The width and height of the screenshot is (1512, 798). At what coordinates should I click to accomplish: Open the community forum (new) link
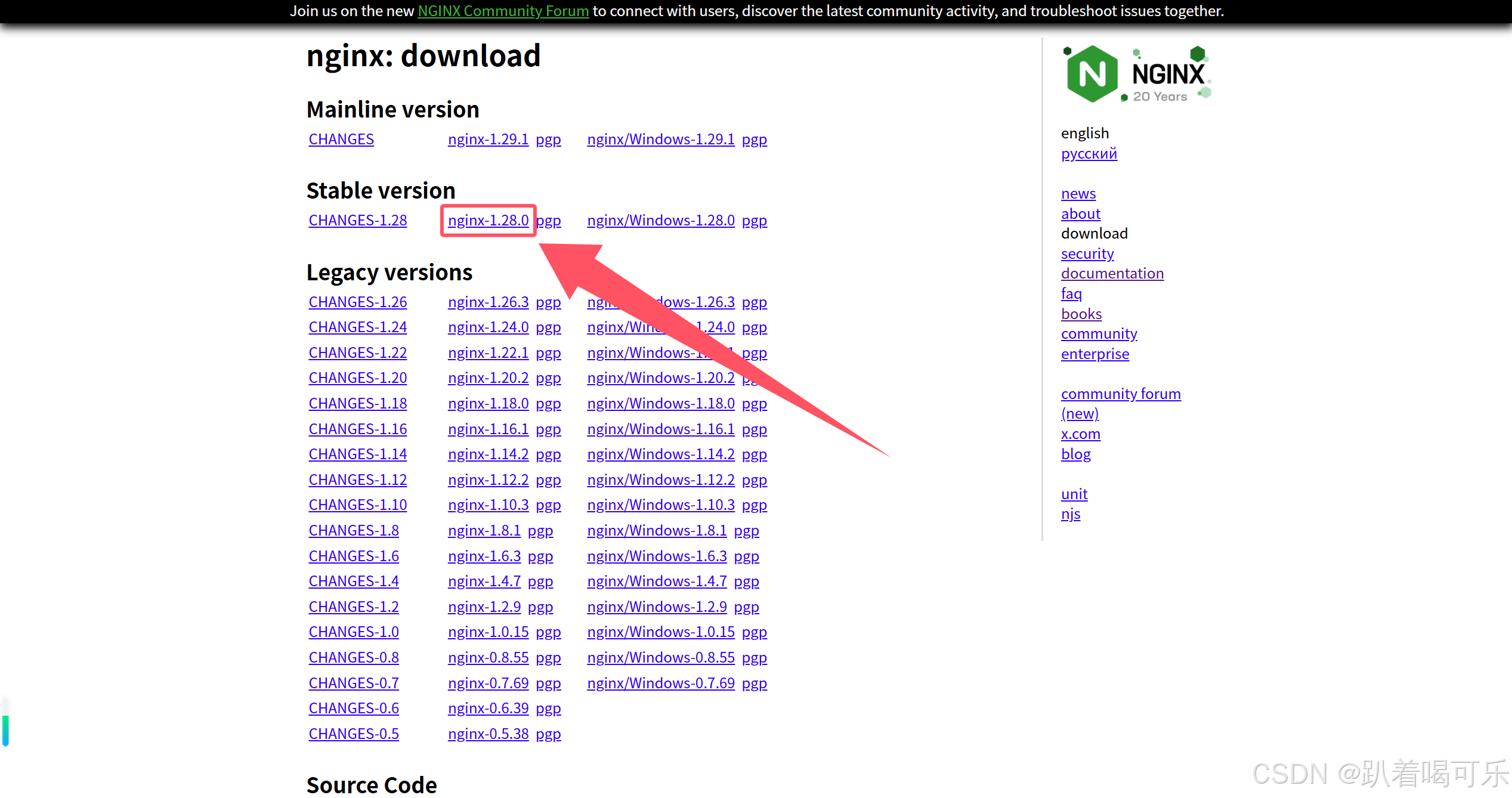pyautogui.click(x=1120, y=394)
